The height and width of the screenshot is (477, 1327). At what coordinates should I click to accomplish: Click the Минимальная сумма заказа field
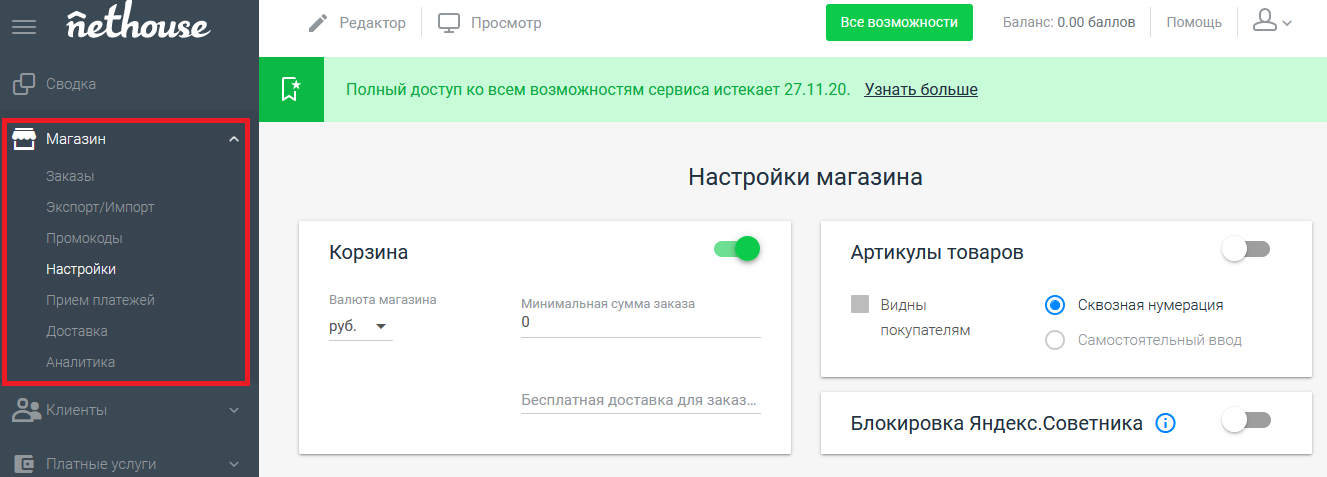[640, 323]
